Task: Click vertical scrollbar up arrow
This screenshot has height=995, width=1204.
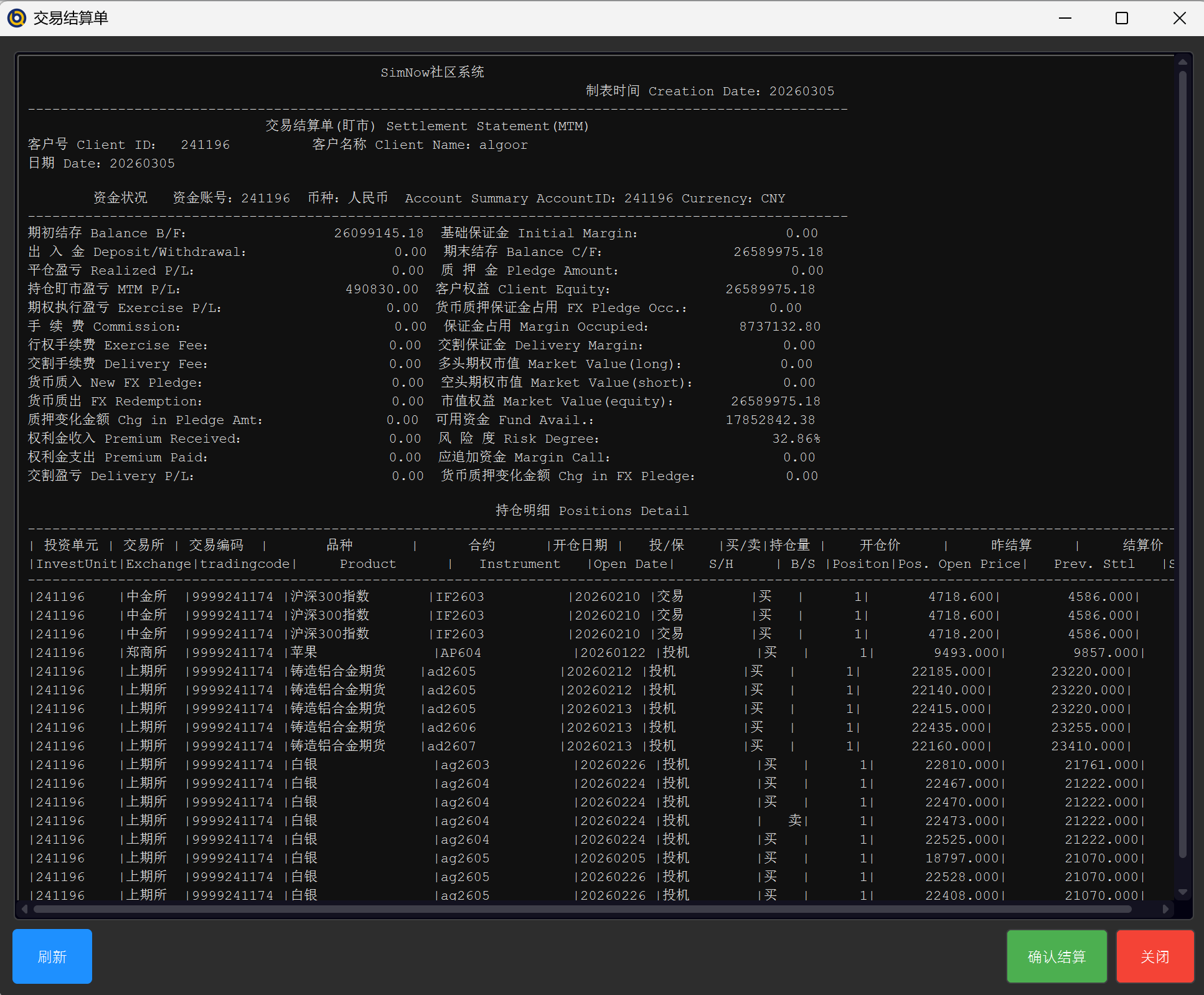Action: [1182, 62]
